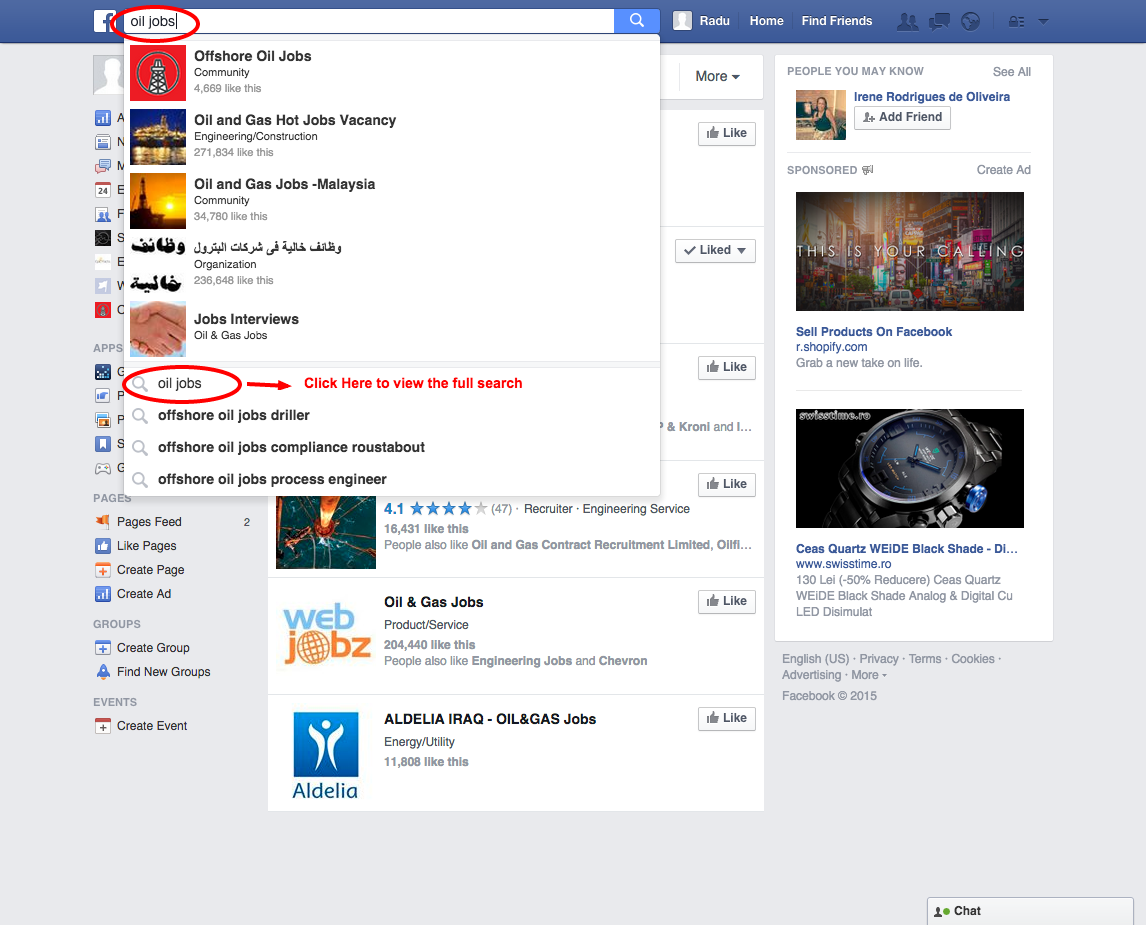Click the 'This Is Your Calling' ad image

pyautogui.click(x=909, y=251)
